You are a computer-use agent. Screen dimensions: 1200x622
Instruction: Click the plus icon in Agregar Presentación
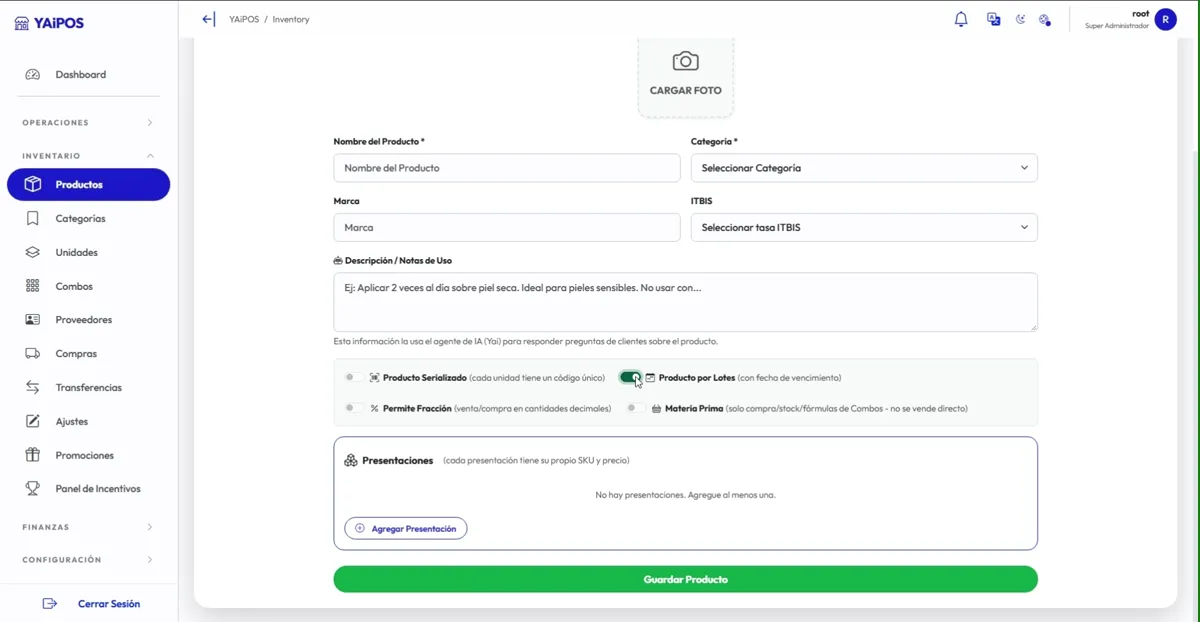point(360,528)
